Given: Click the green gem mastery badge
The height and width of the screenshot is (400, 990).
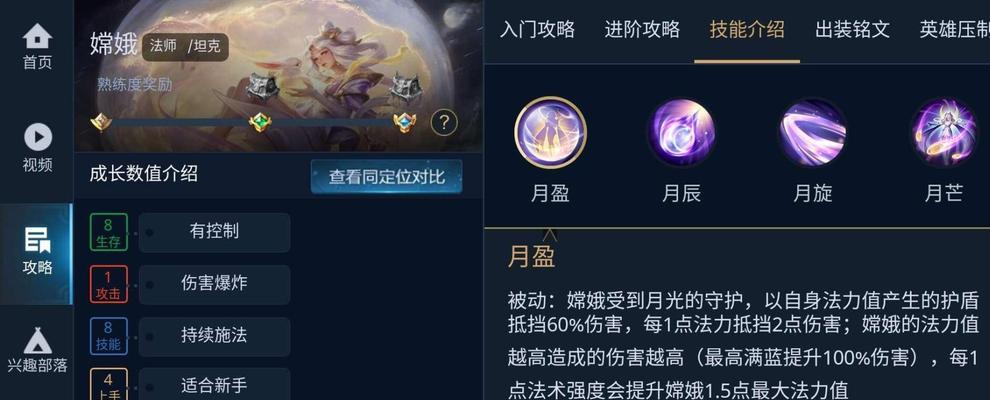Looking at the screenshot, I should pos(260,122).
